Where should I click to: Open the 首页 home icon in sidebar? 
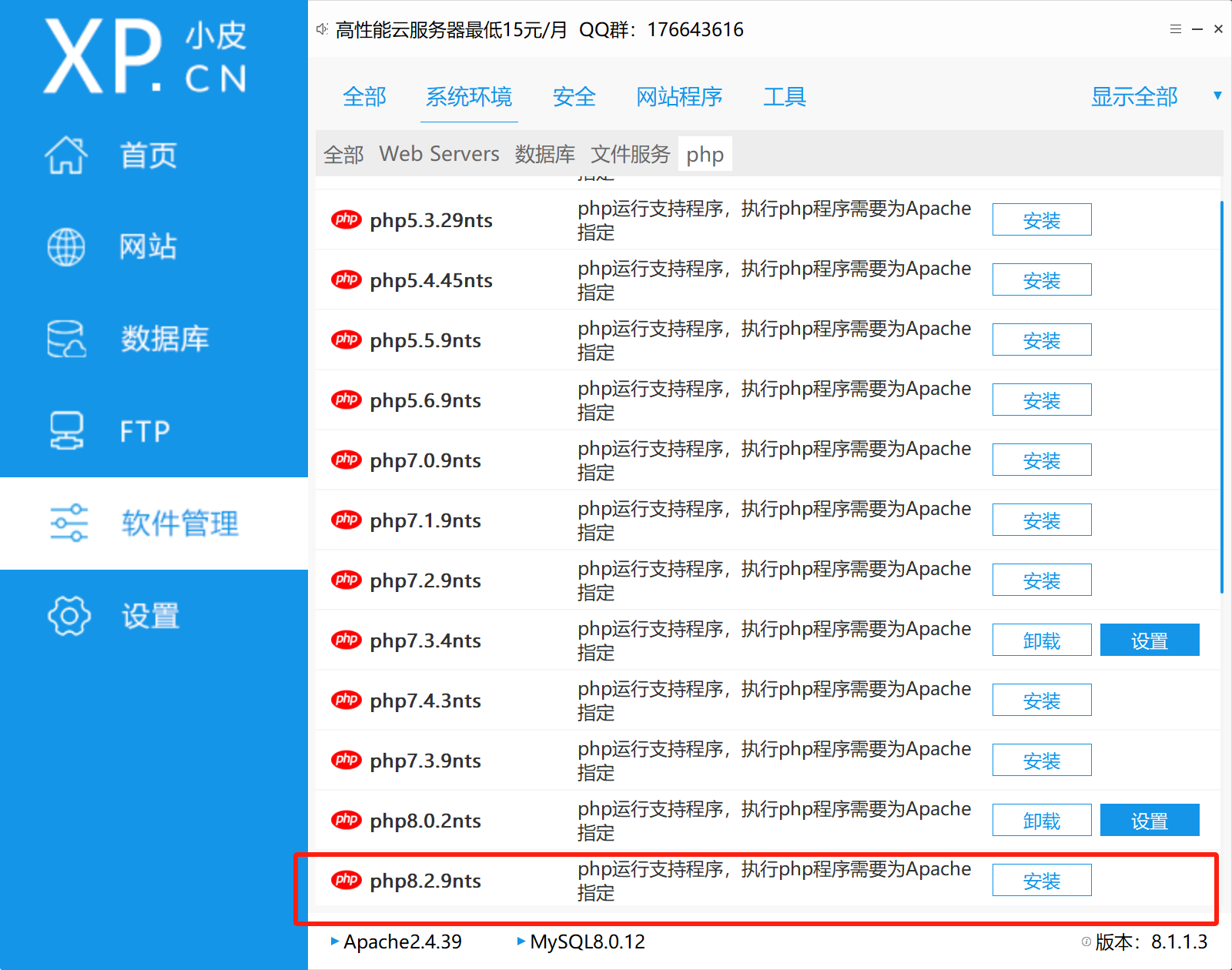(x=66, y=155)
